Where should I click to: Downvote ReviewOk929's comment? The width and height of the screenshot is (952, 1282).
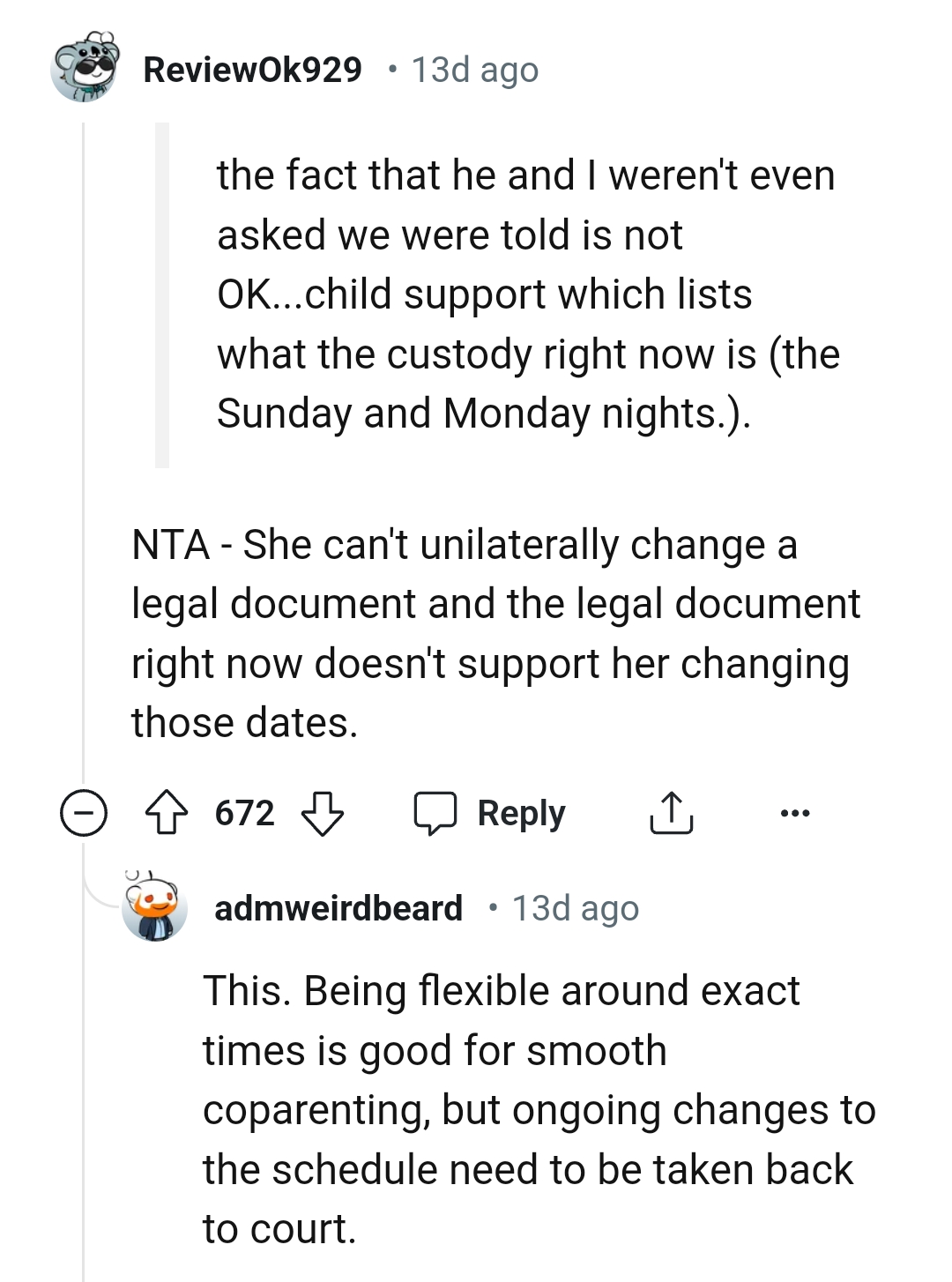click(324, 812)
